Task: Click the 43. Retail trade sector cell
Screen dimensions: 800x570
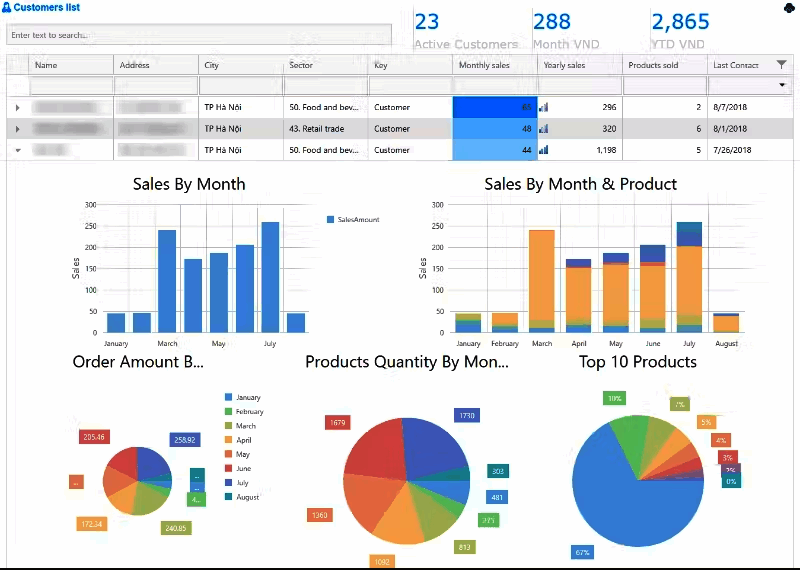Action: click(x=326, y=129)
